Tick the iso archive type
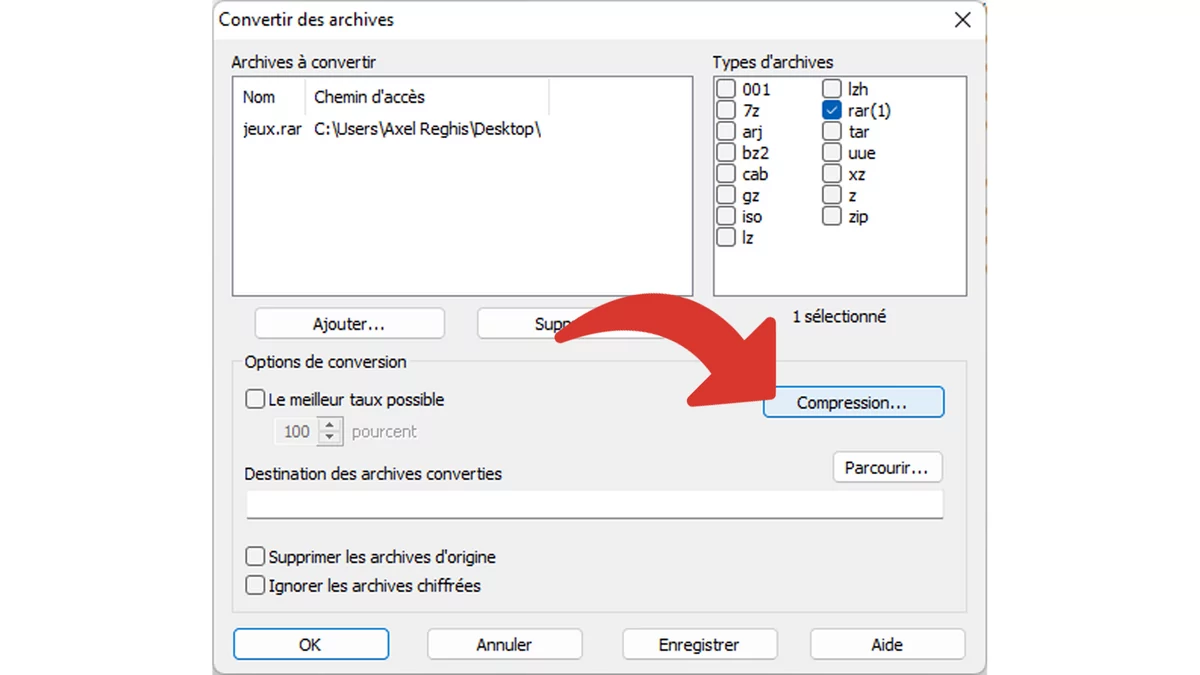This screenshot has width=1200, height=675. click(x=726, y=216)
